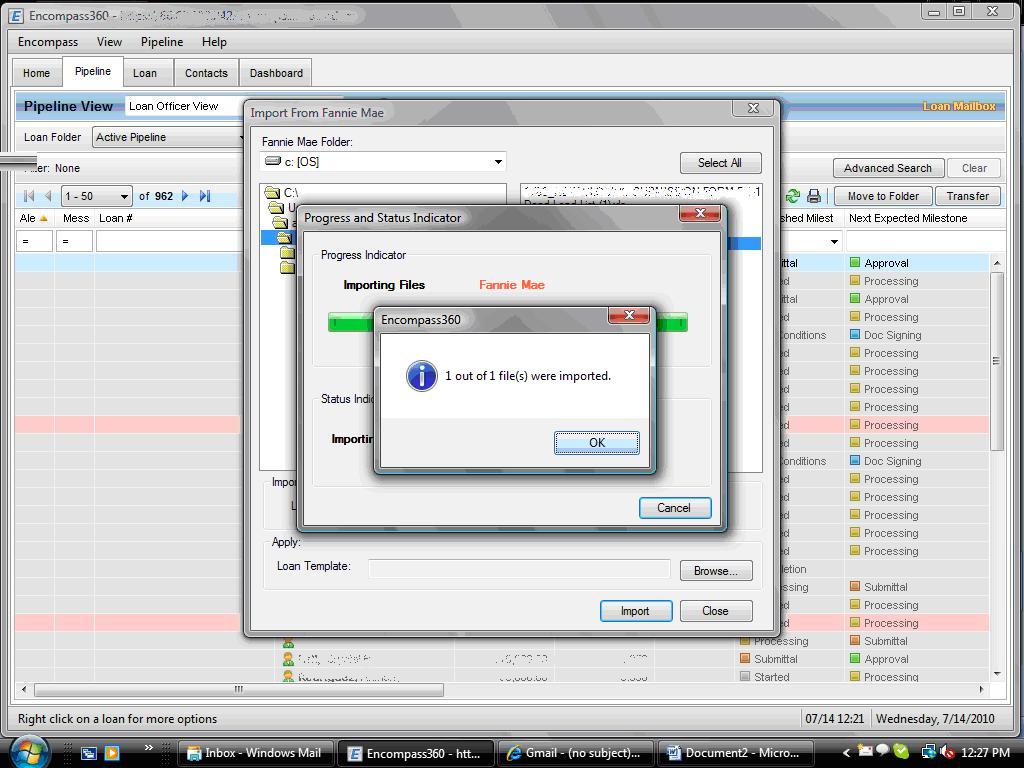Click the show desktop quick launch icon
Screen dimensions: 1024x768
click(x=89, y=753)
